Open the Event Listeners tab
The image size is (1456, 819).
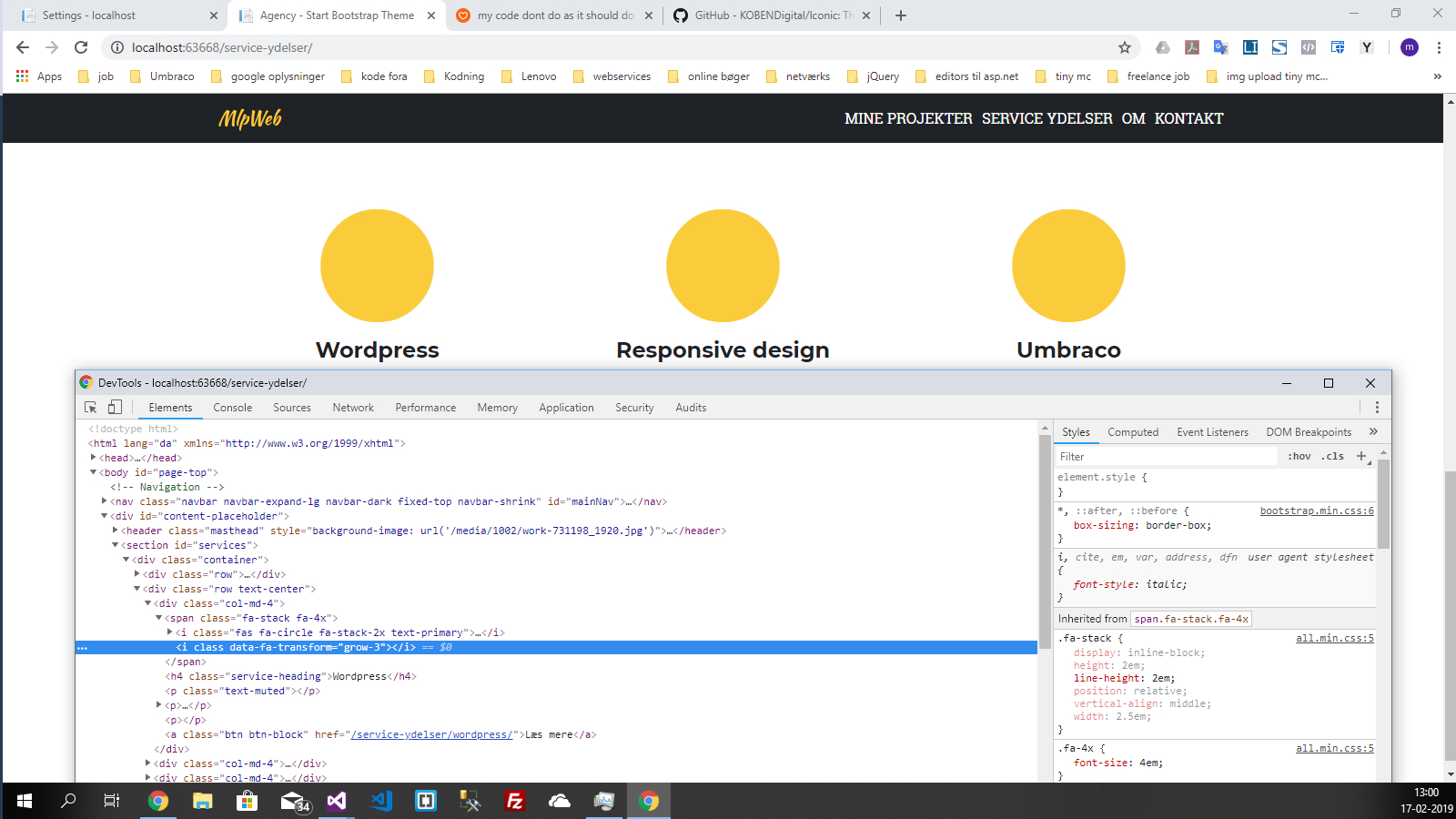pyautogui.click(x=1213, y=432)
